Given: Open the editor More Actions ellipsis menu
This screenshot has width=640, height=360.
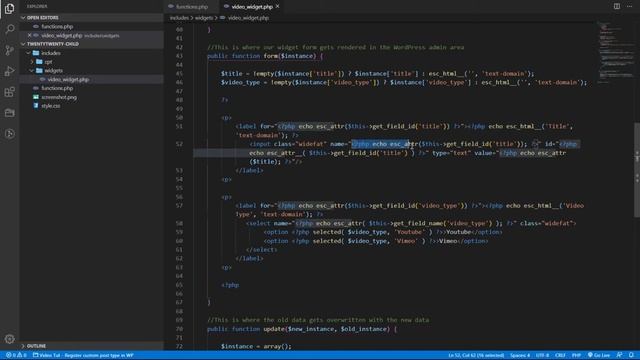Looking at the screenshot, I should click(x=629, y=6).
